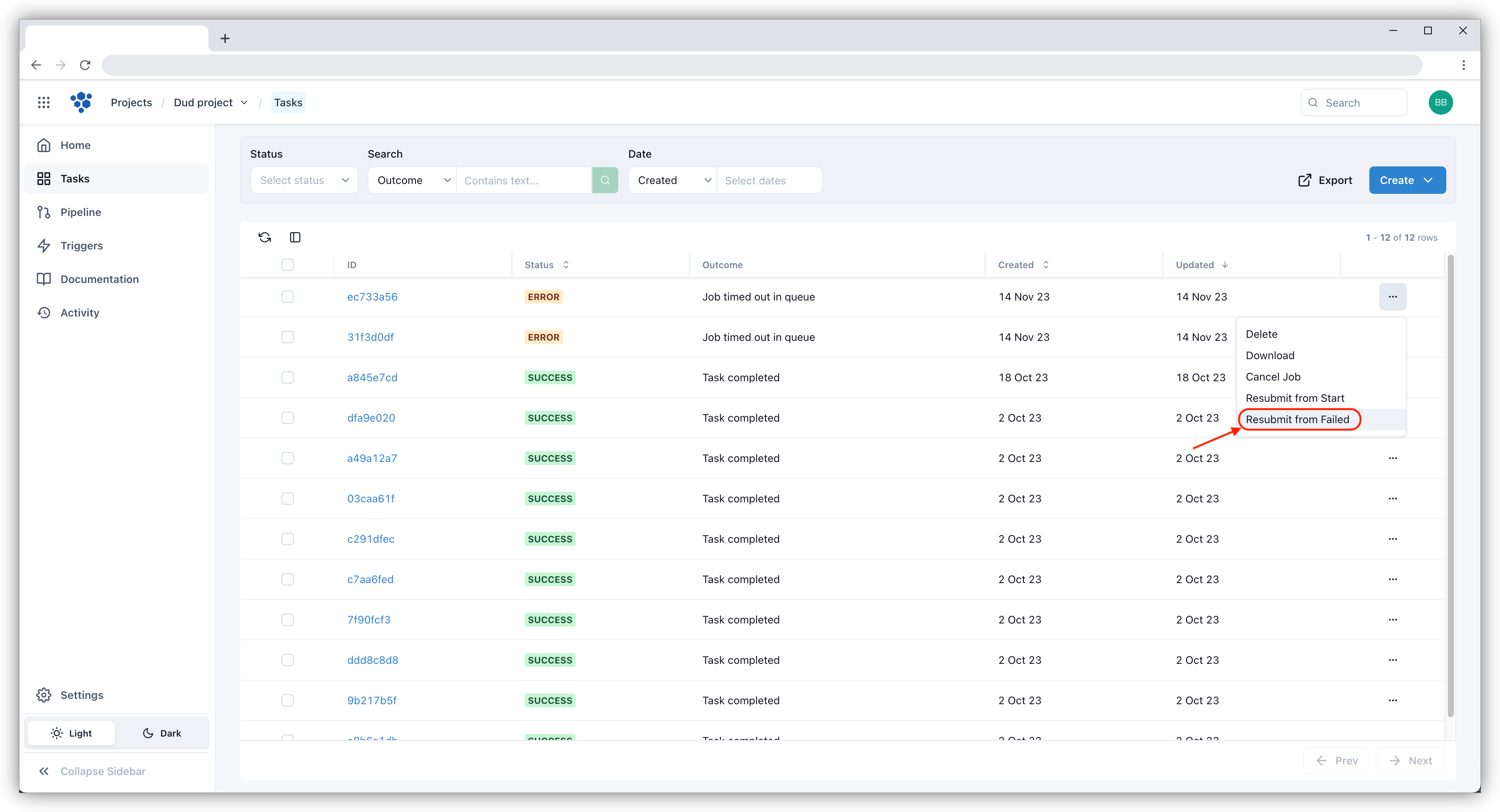Choose Resubmit from Failed menu entry
The width and height of the screenshot is (1500, 812).
pos(1297,420)
